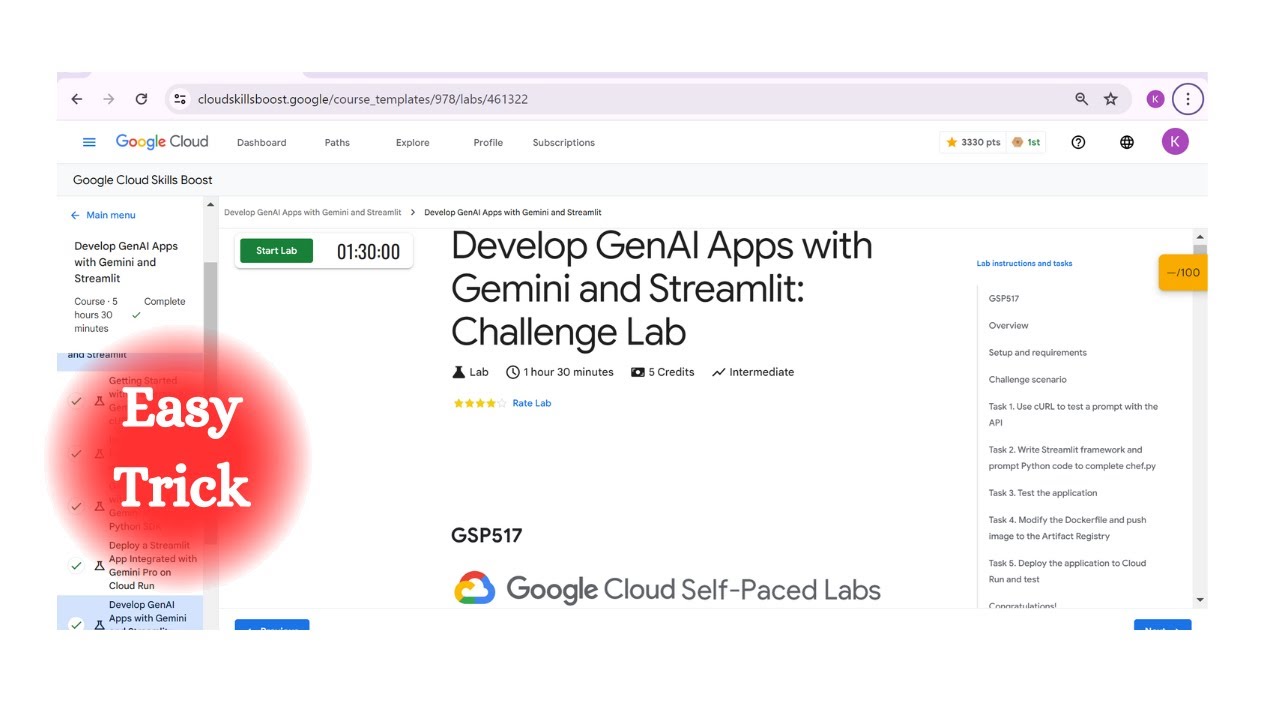
Task: Click the clock icon beside 1 hour 30 minutes
Action: (513, 372)
